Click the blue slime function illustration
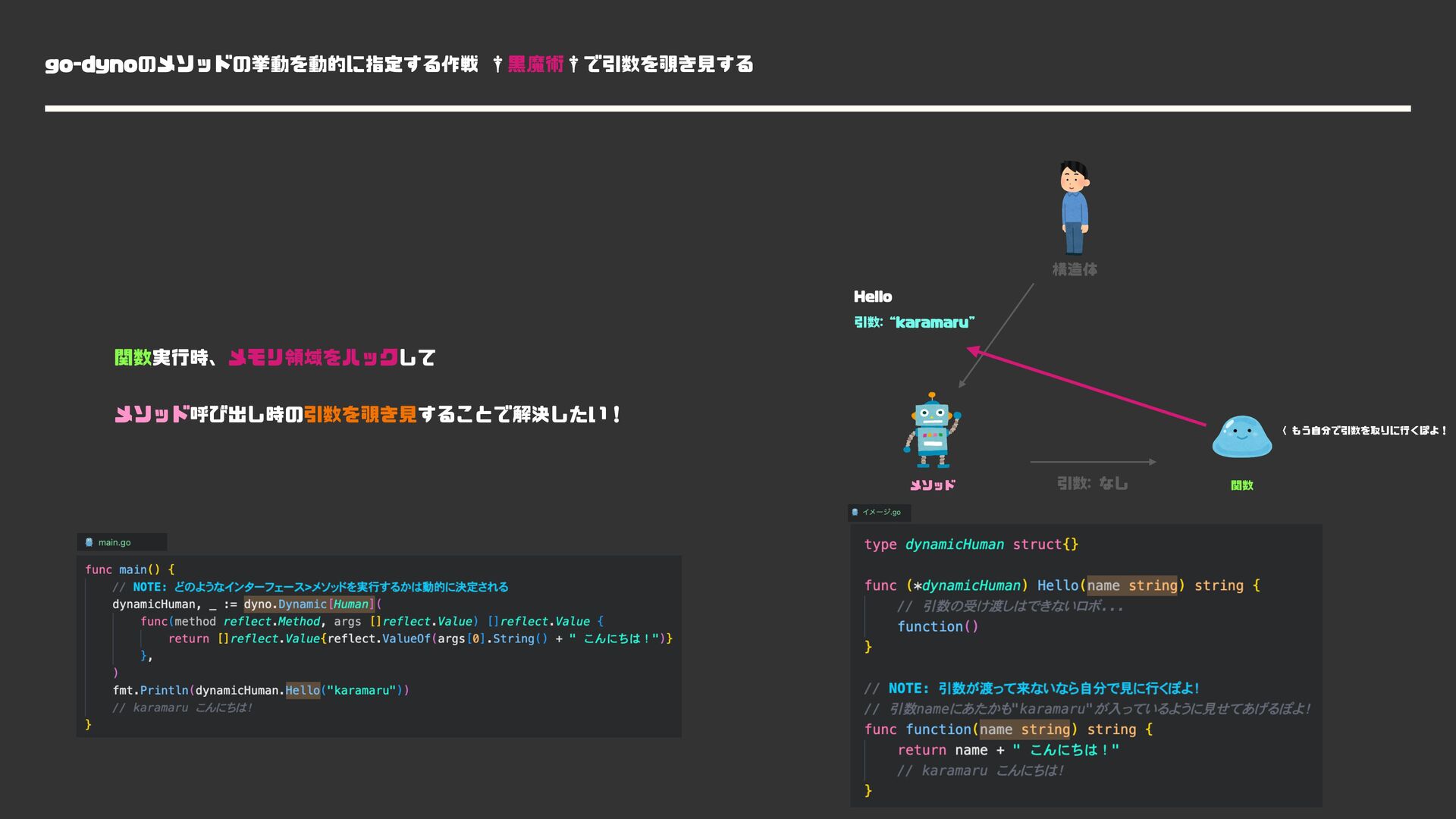Image resolution: width=1456 pixels, height=819 pixels. 1241,437
